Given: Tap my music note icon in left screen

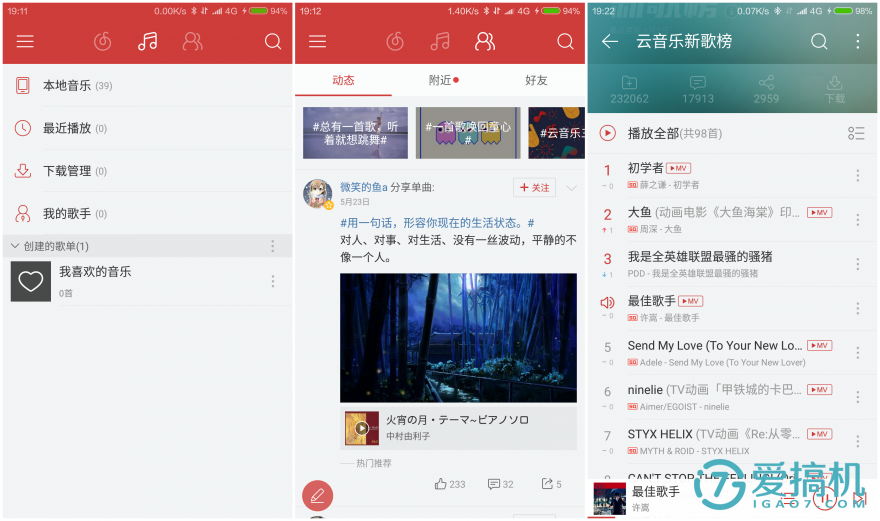Looking at the screenshot, I should (x=148, y=41).
